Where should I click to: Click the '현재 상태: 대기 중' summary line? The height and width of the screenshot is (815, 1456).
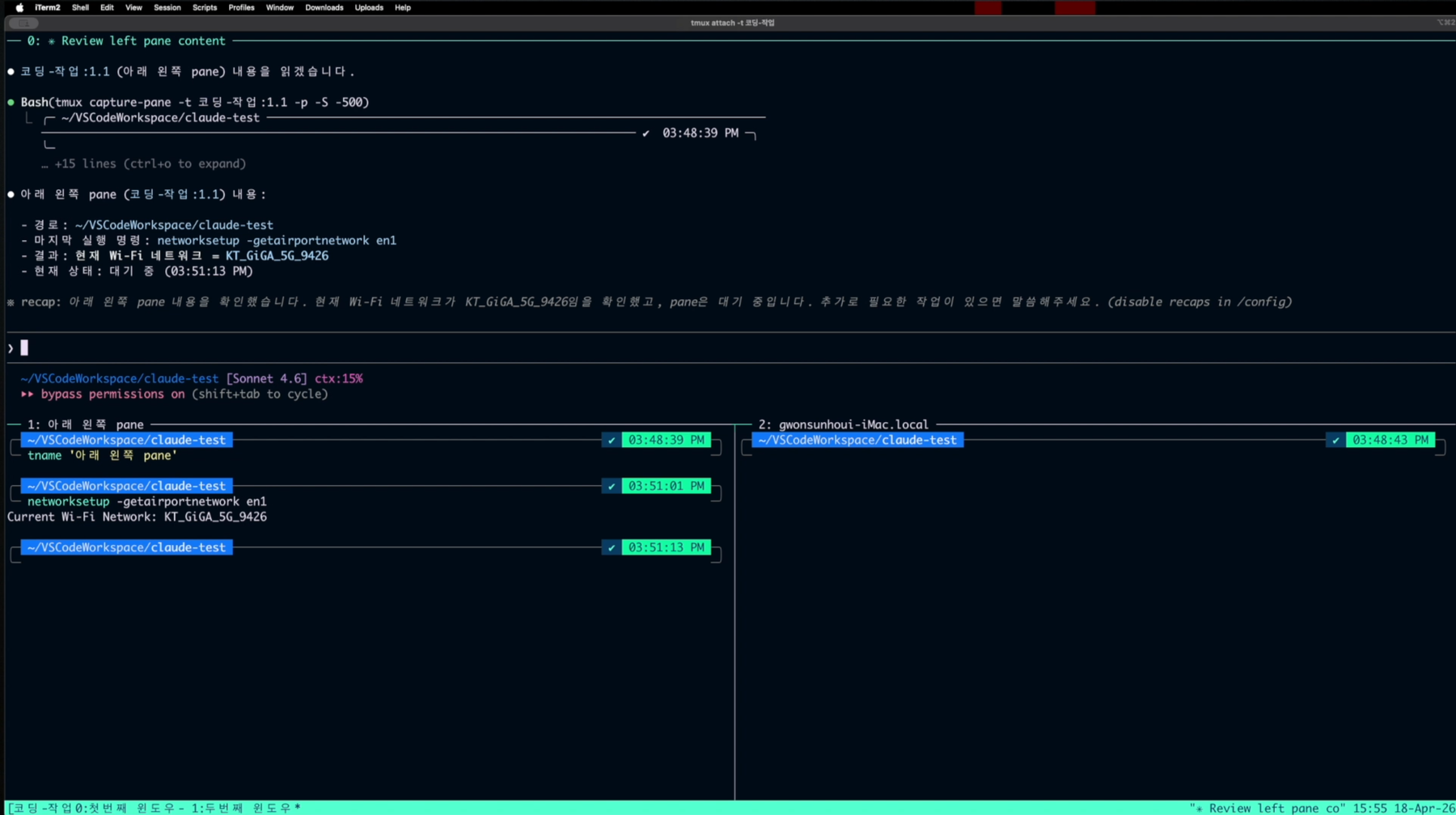137,271
